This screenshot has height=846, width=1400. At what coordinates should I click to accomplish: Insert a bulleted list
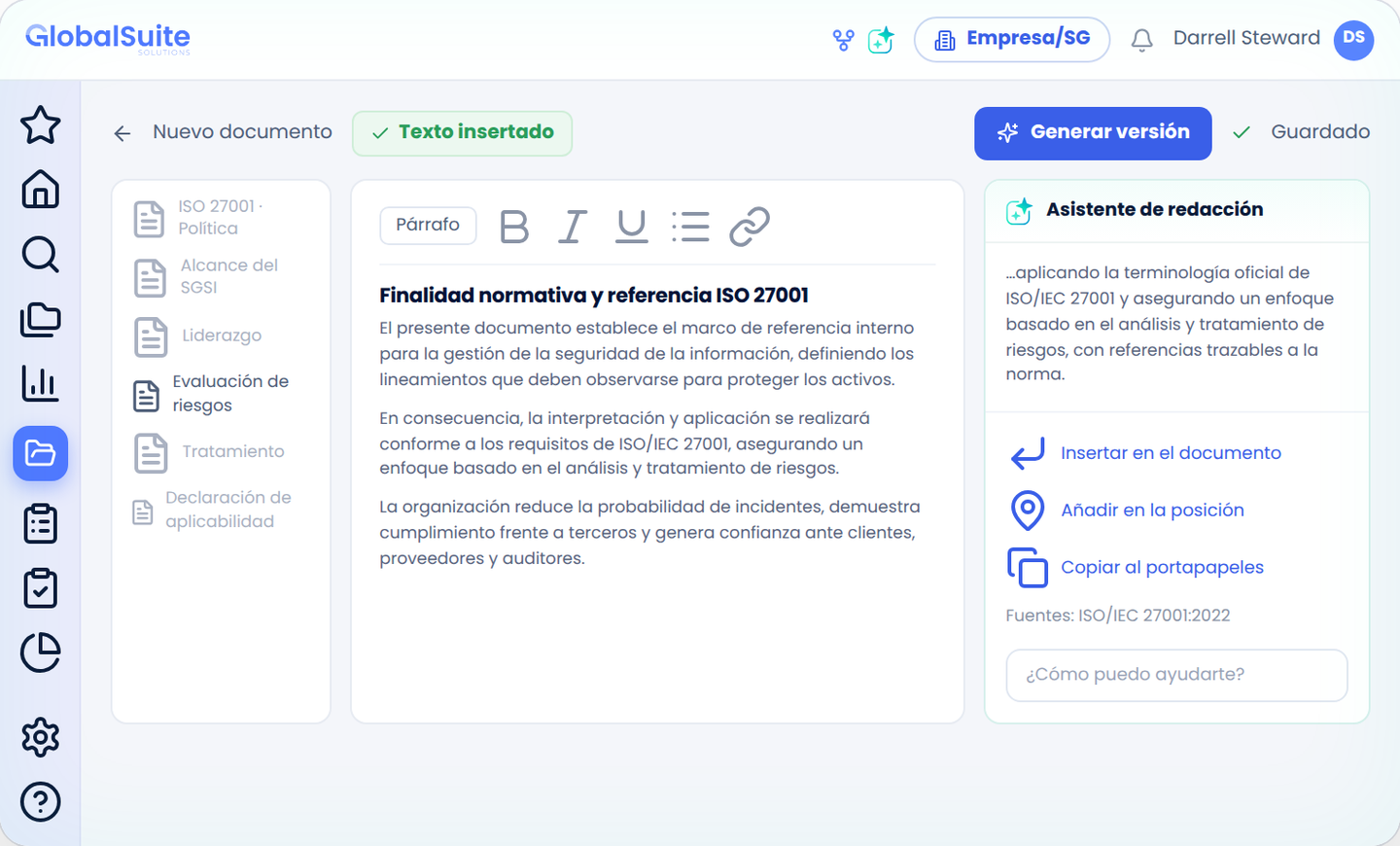coord(690,227)
